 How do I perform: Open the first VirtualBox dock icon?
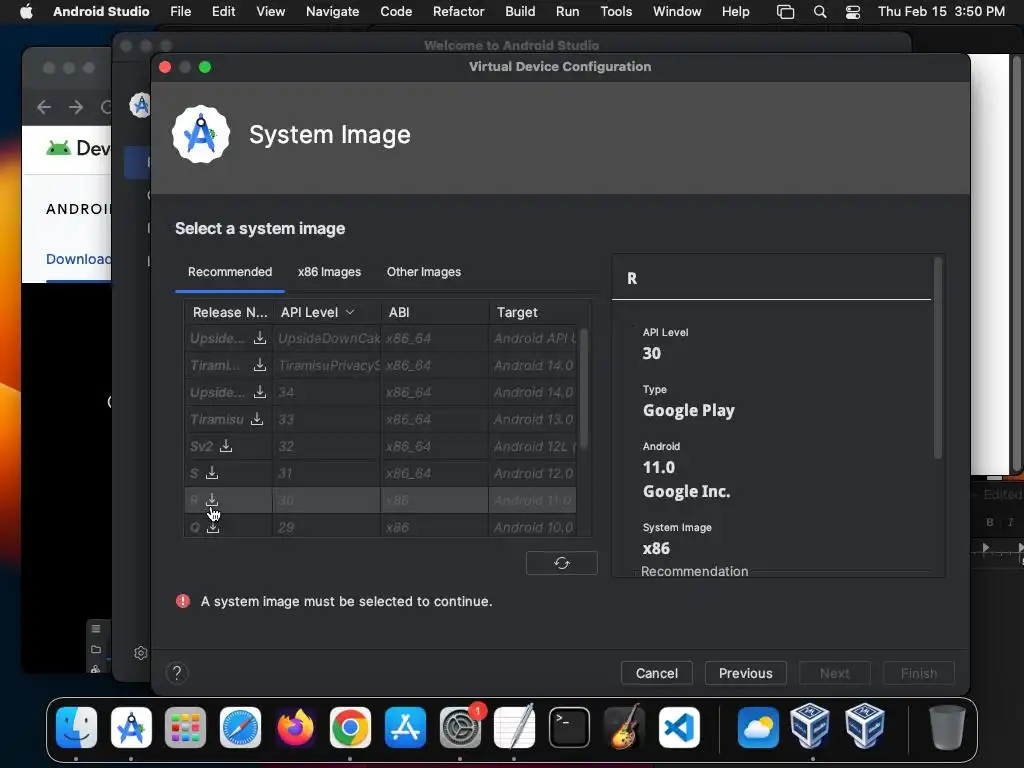tap(810, 727)
